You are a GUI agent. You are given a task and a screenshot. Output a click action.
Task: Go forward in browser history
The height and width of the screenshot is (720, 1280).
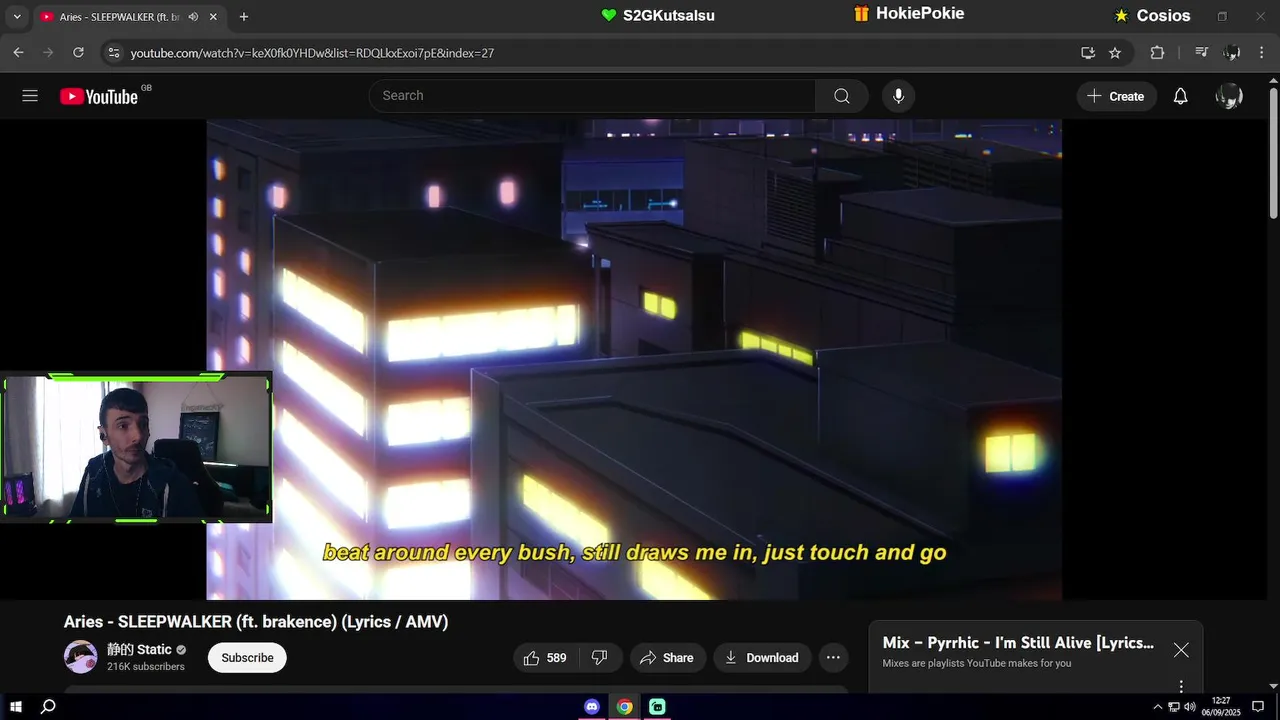48,53
